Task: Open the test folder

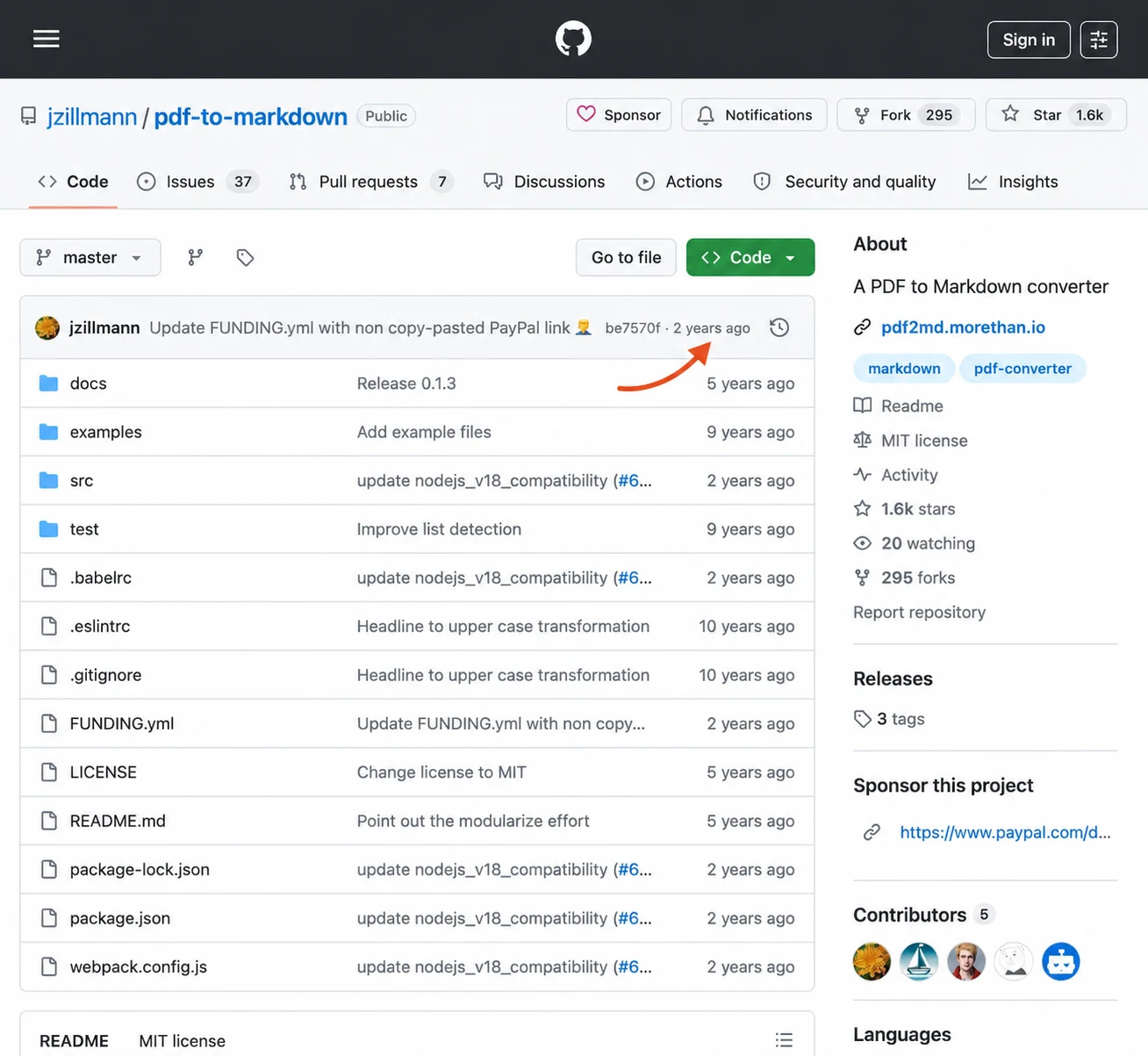Action: (84, 529)
